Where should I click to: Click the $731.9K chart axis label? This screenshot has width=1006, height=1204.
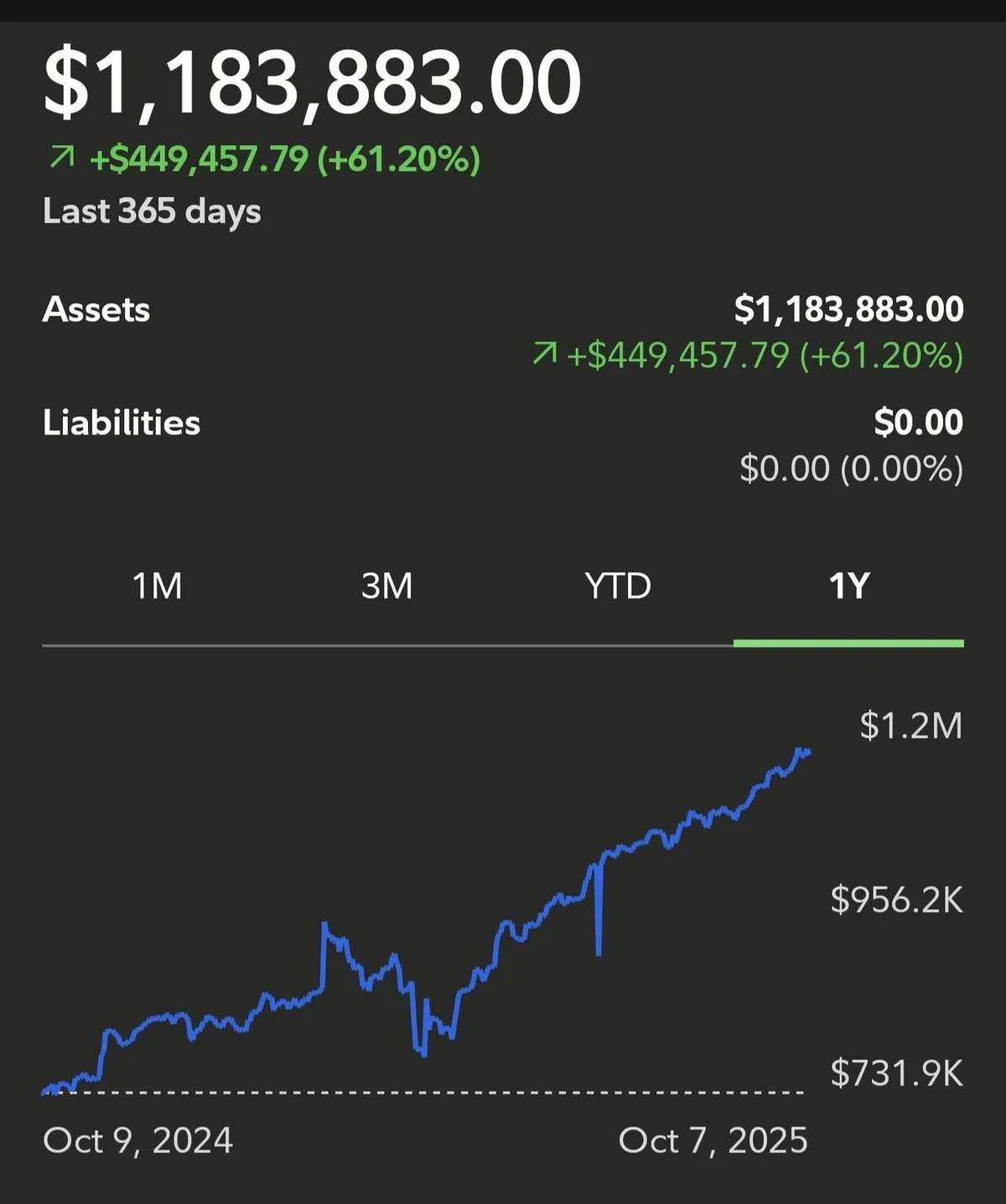tap(896, 1073)
